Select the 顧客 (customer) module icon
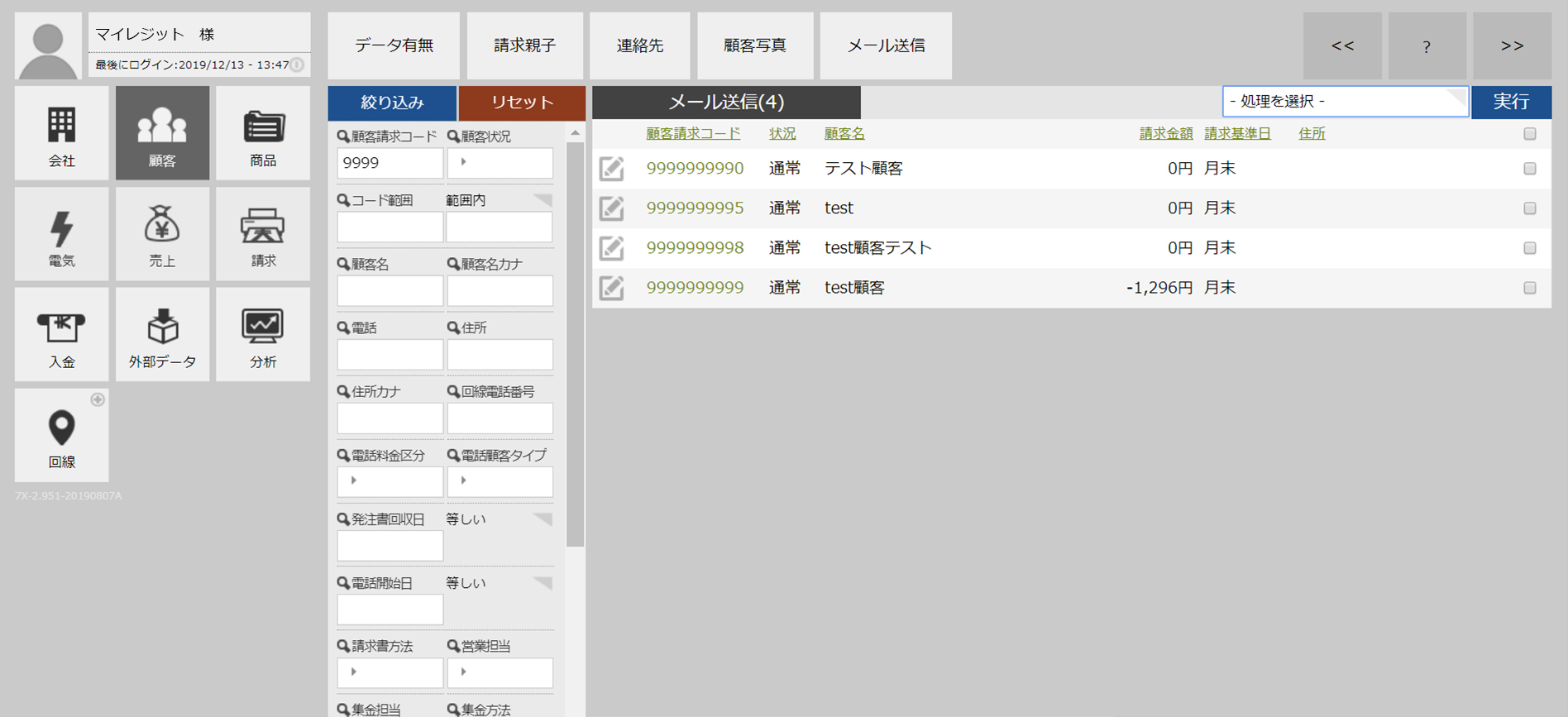 pos(162,133)
